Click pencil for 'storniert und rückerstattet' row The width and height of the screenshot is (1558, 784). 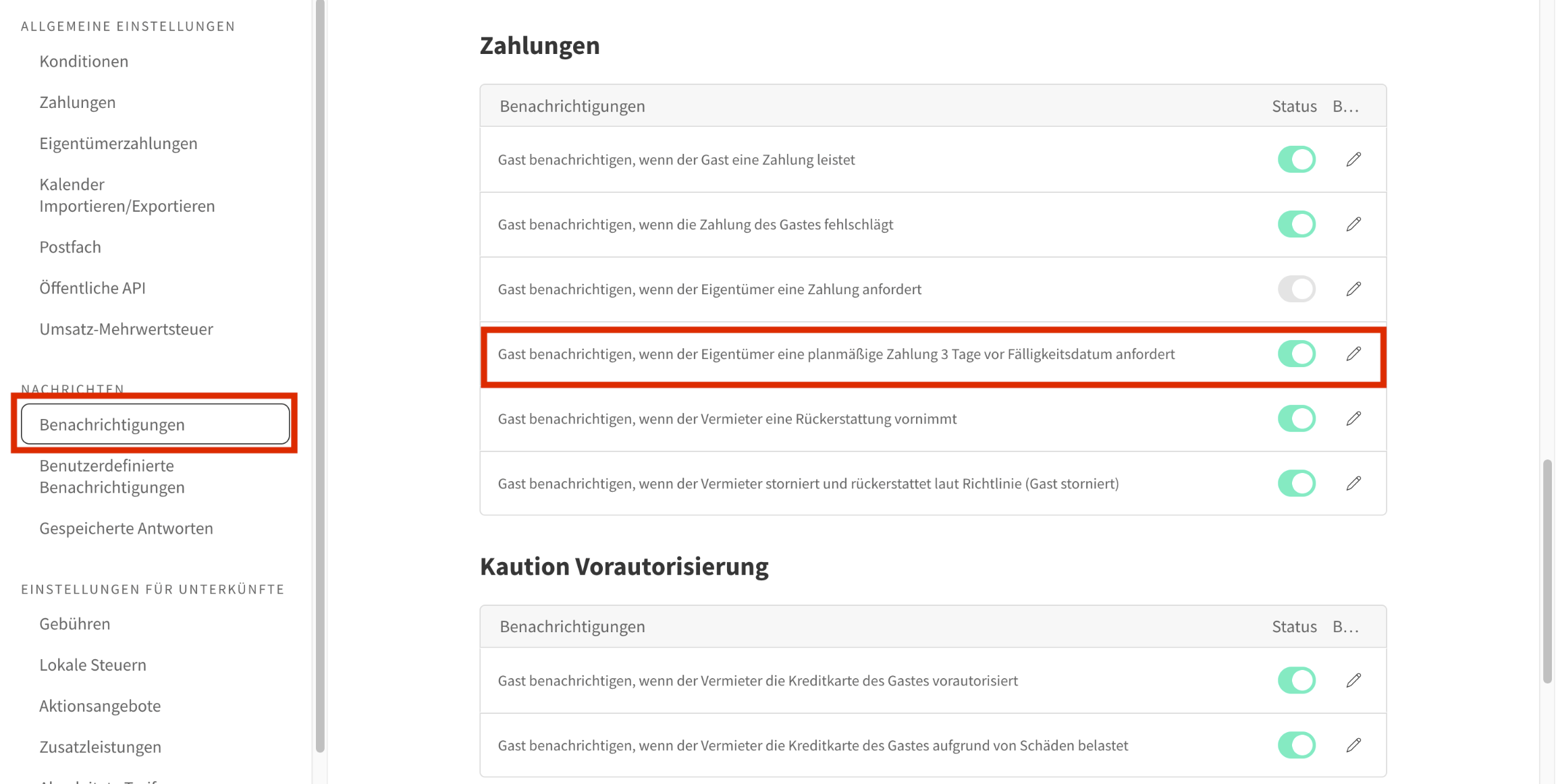click(1353, 484)
